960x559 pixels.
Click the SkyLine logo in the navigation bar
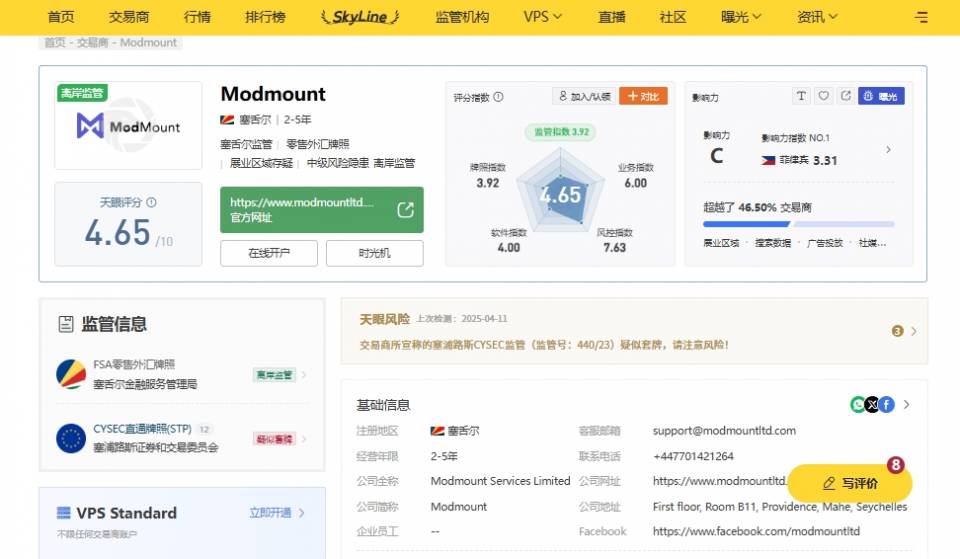click(x=360, y=17)
